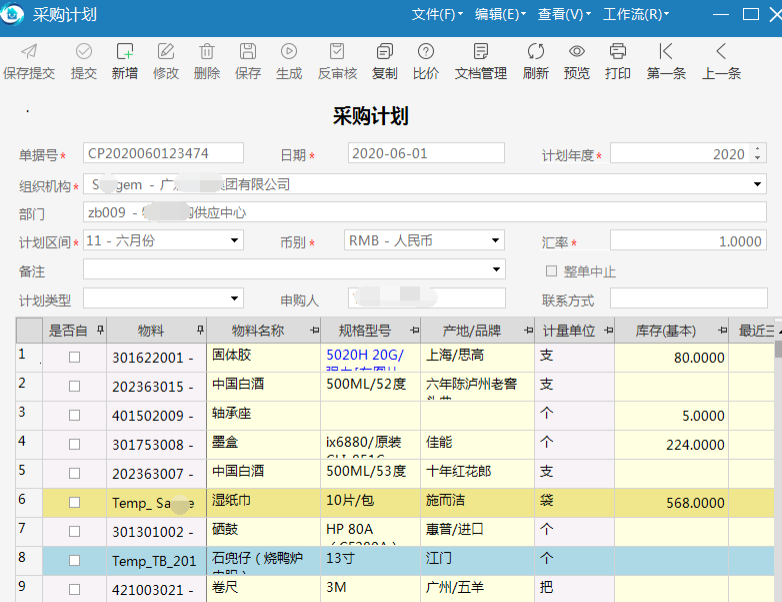Open the 币别 currency dropdown
The height and width of the screenshot is (602, 782).
(495, 240)
